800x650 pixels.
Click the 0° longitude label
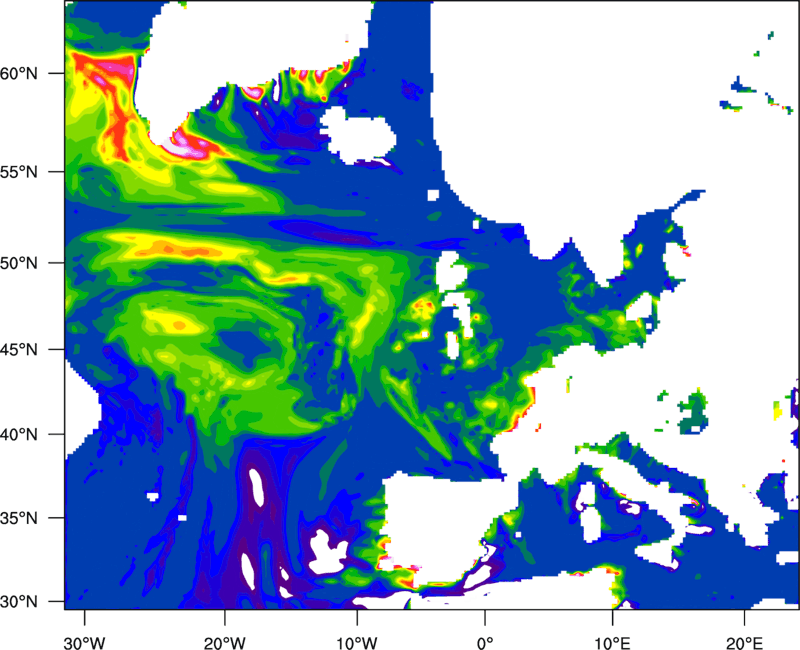485,643
